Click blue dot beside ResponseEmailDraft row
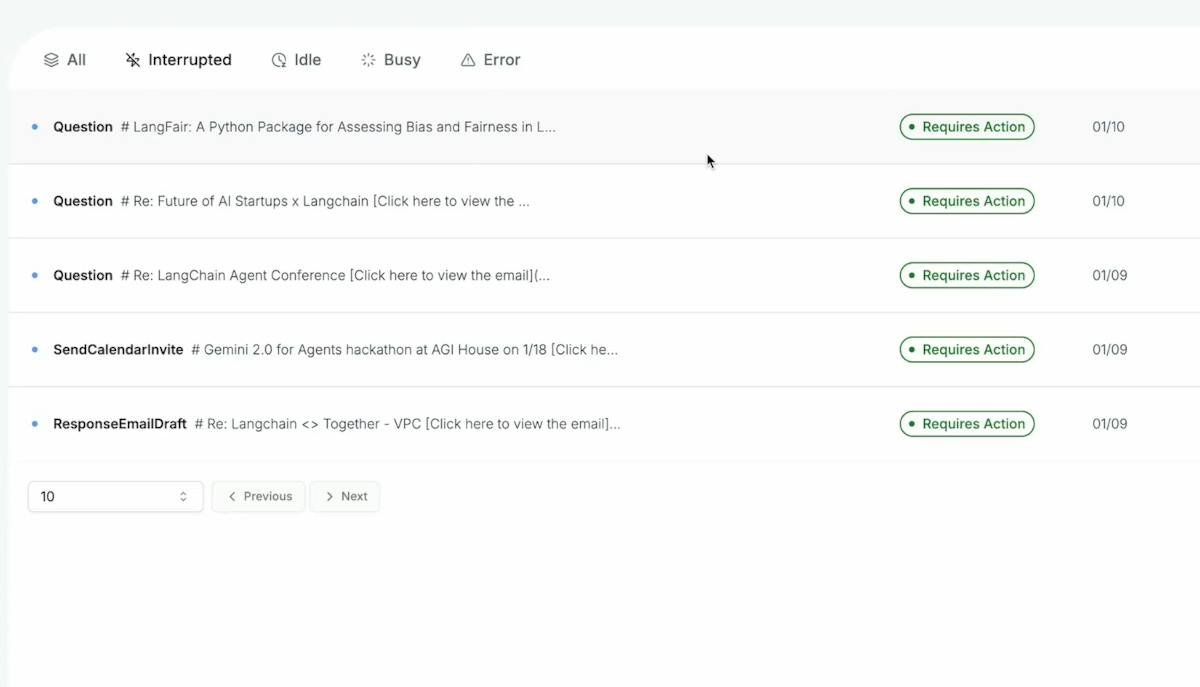The height and width of the screenshot is (687, 1200). pos(35,423)
